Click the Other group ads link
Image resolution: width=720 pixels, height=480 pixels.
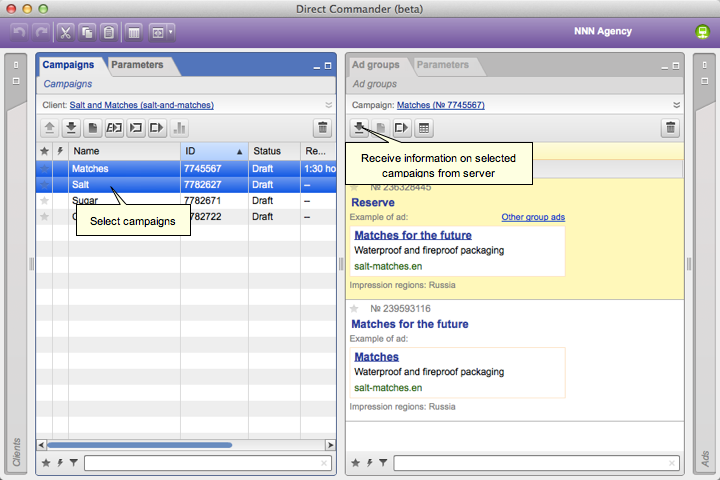click(533, 217)
